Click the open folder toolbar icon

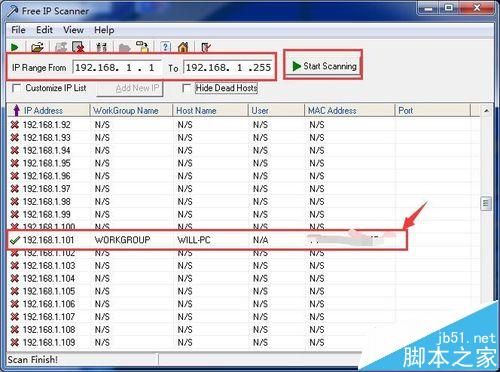[x=37, y=47]
